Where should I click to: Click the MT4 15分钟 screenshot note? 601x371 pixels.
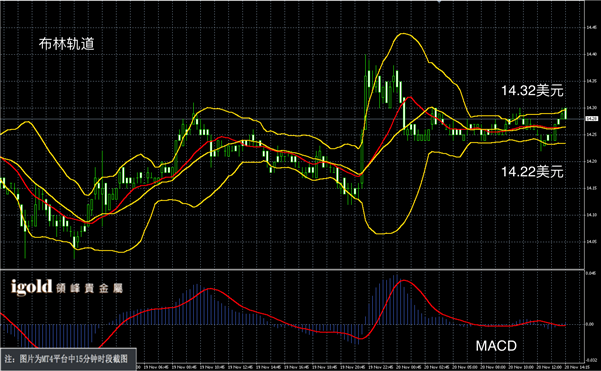[68, 359]
